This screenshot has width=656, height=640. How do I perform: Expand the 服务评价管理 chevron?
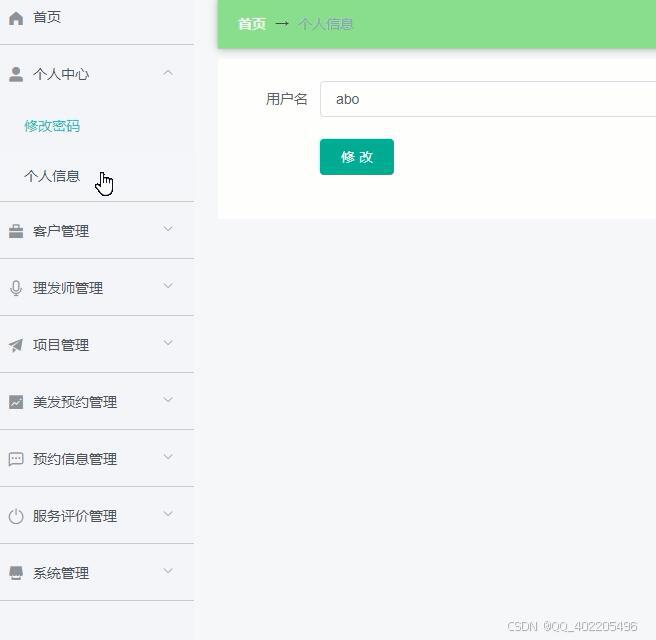[x=168, y=514]
